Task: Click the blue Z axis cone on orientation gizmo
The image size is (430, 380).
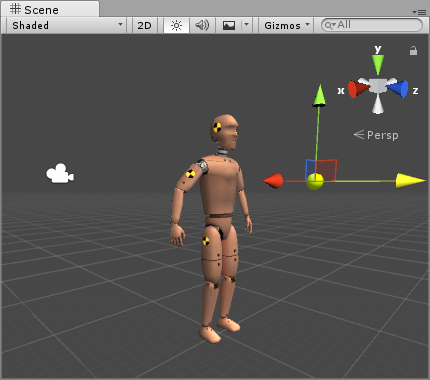Action: click(397, 89)
